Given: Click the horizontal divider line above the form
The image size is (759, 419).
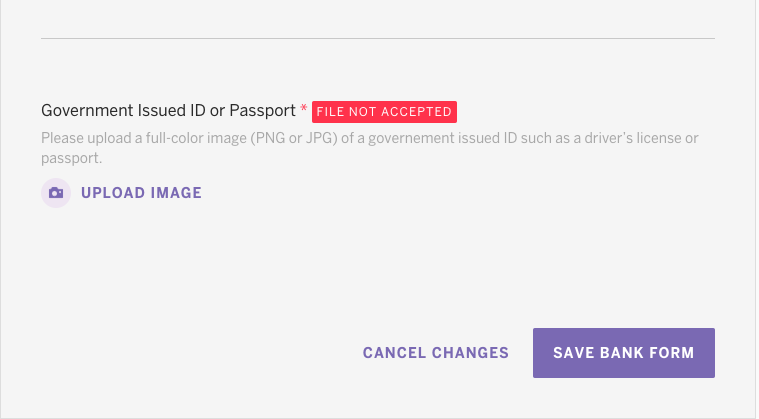Looking at the screenshot, I should click(378, 38).
